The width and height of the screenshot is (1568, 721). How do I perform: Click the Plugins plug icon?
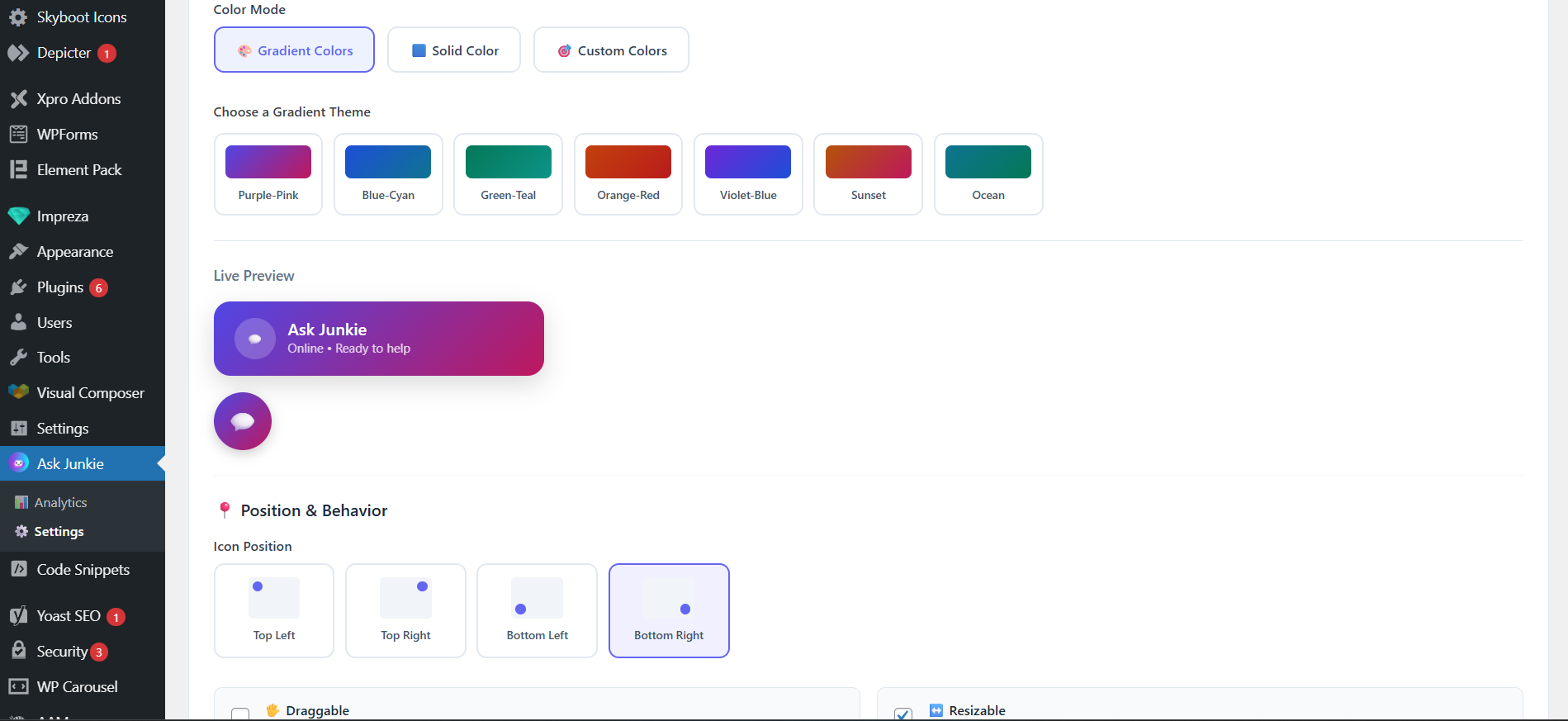coord(18,287)
